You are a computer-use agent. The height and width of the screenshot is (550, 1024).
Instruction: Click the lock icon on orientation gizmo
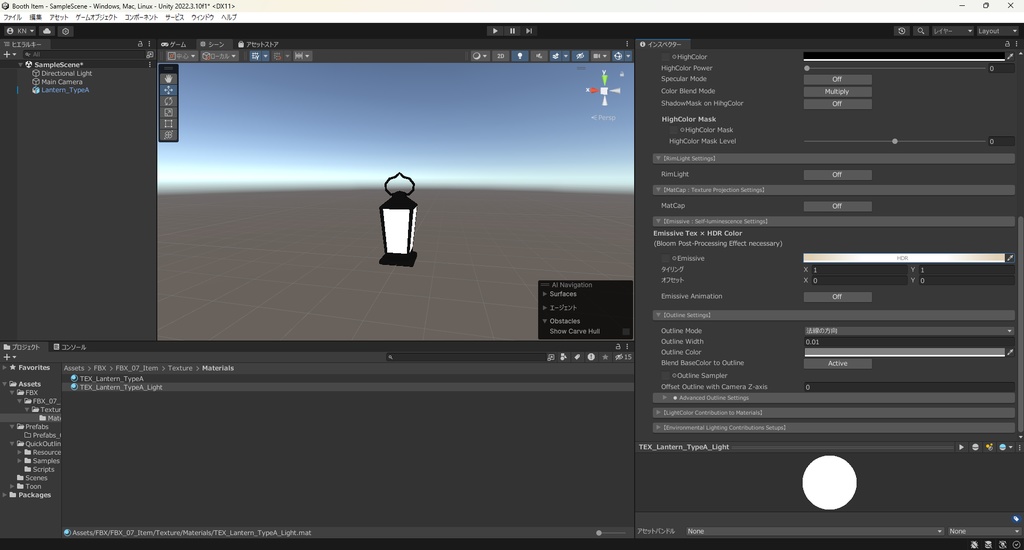622,74
